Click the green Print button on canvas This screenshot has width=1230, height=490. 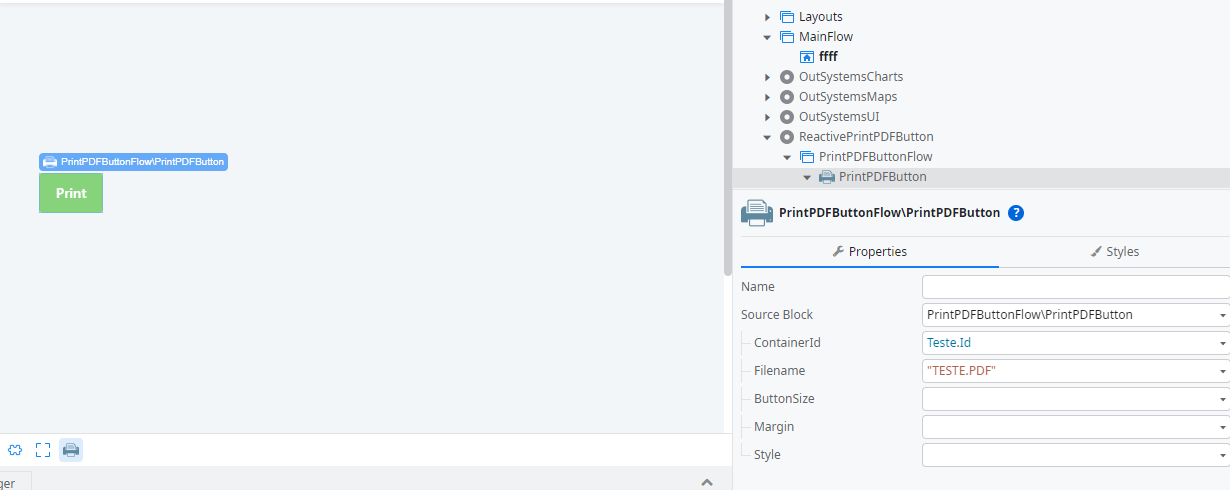tap(71, 193)
